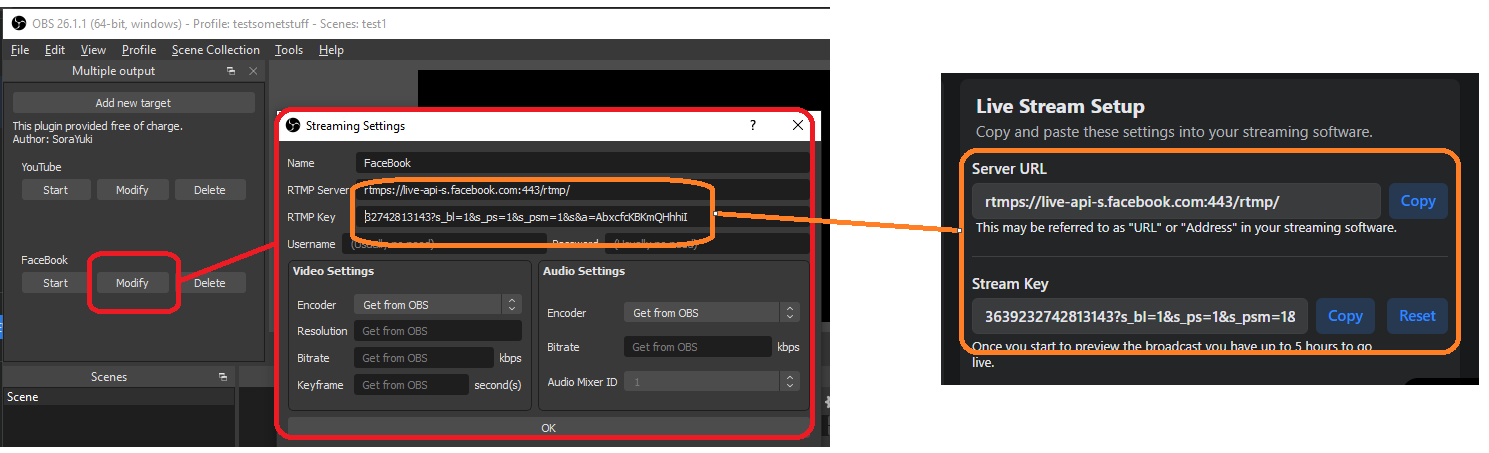This screenshot has height=453, width=1489.
Task: Click the audio Bitrate field
Action: click(x=697, y=347)
